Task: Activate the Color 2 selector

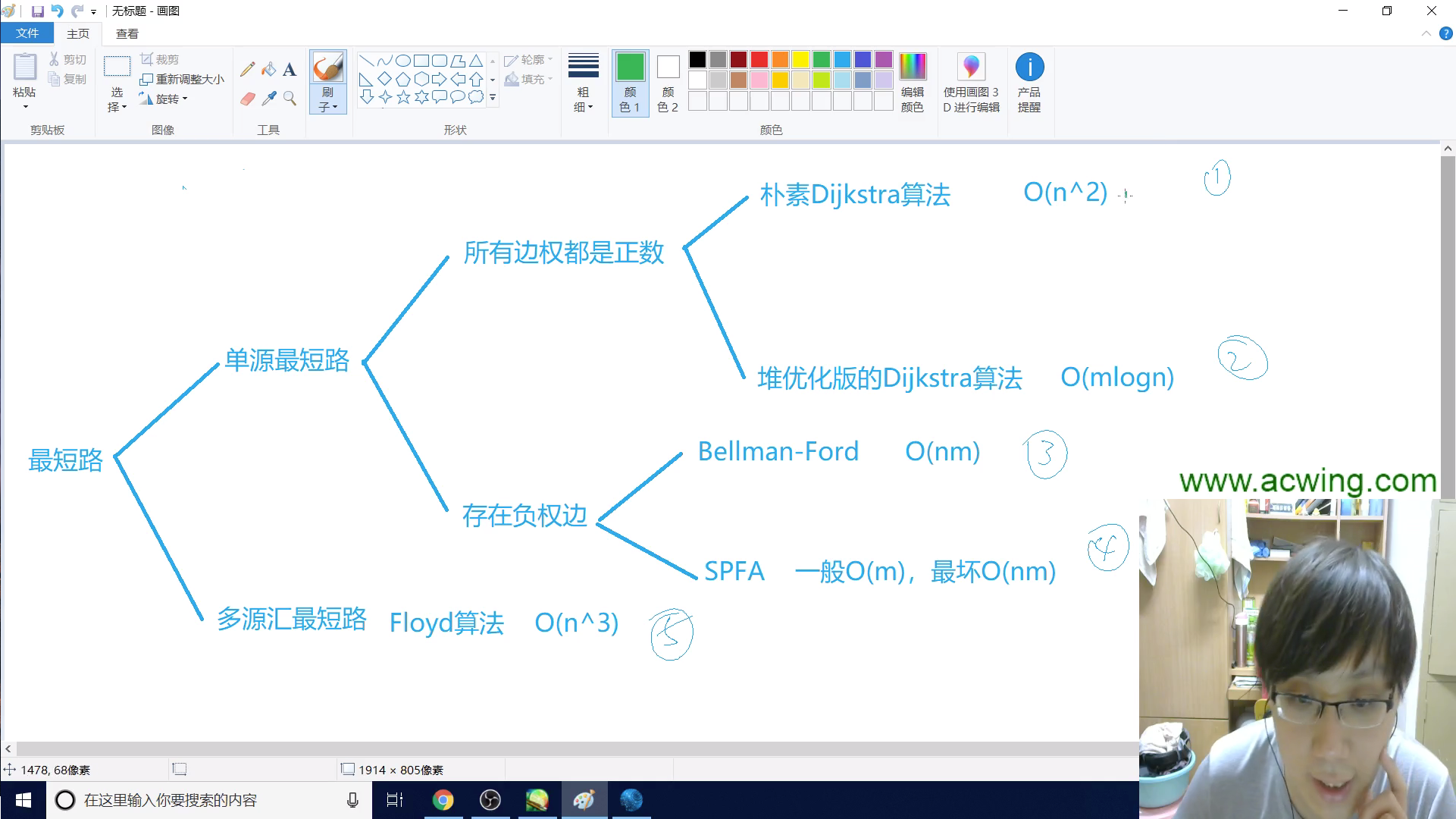Action: (x=667, y=82)
